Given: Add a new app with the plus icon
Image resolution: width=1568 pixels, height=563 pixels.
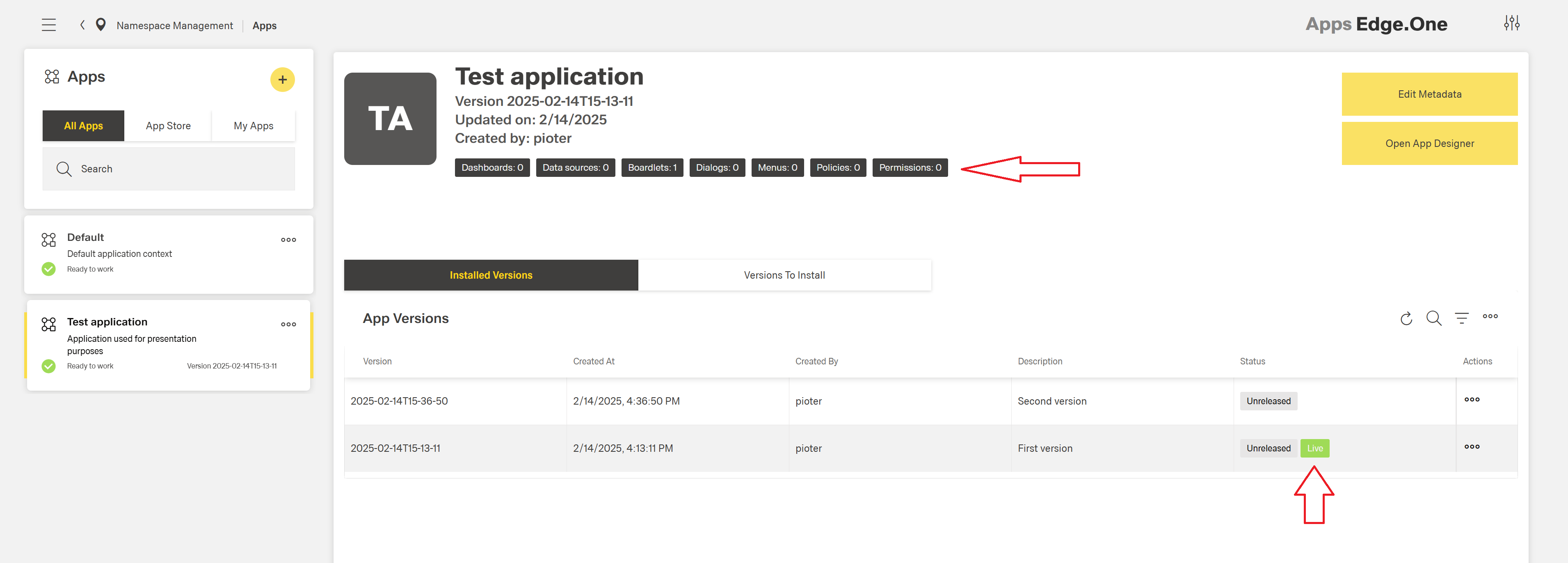Looking at the screenshot, I should pyautogui.click(x=282, y=79).
